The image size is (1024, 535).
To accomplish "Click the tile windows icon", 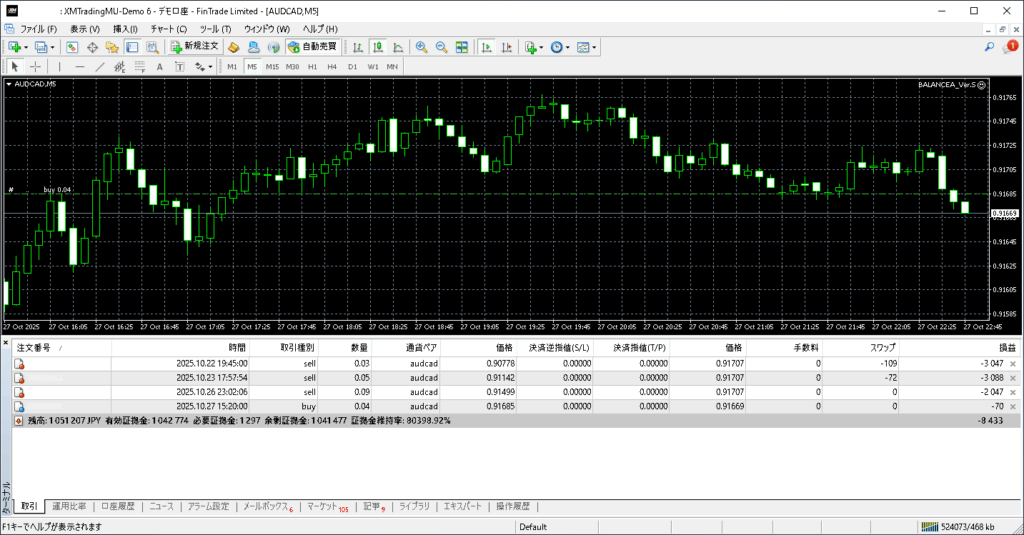I will click(x=462, y=47).
